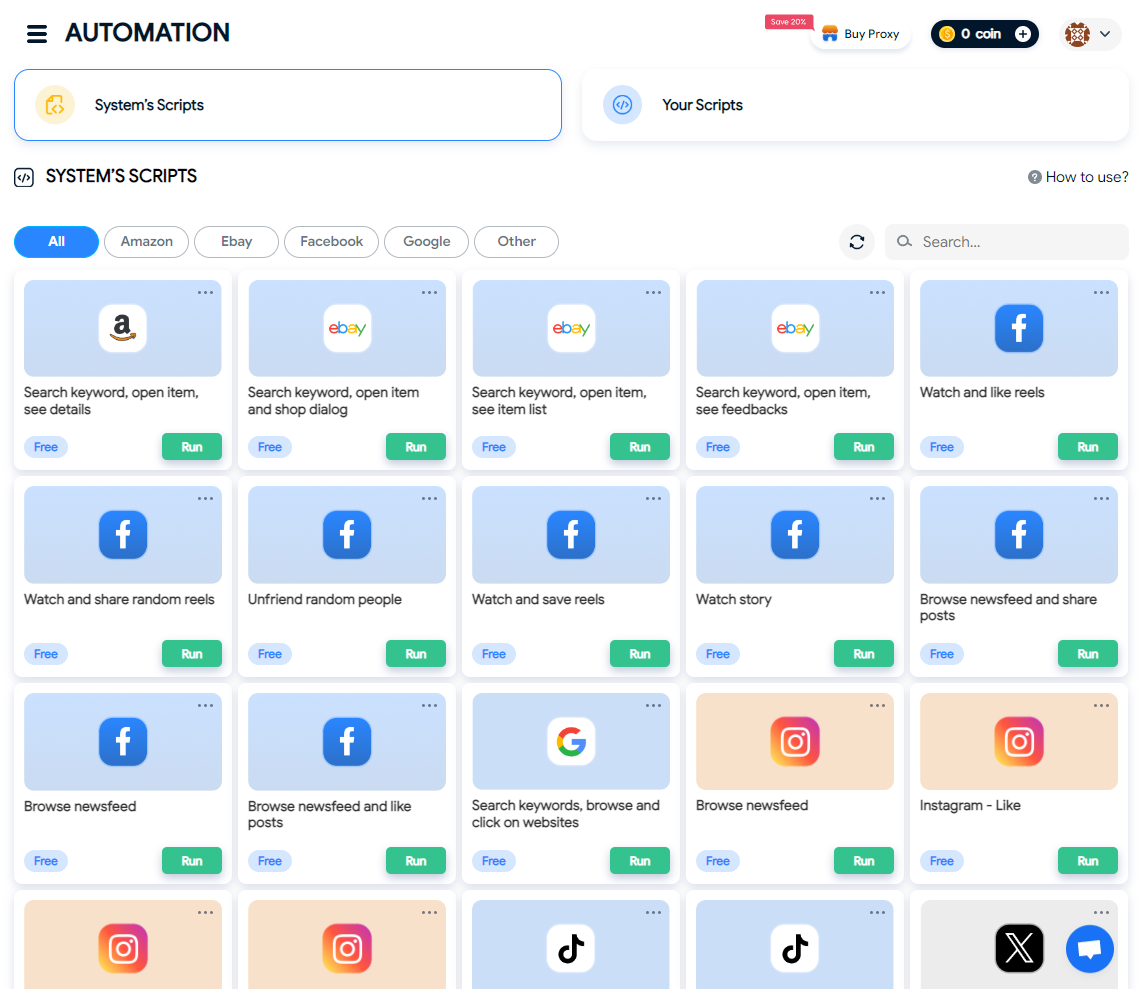The height and width of the screenshot is (989, 1138).
Task: Click Facebook icon on 'Watch story' card
Action: (x=795, y=535)
